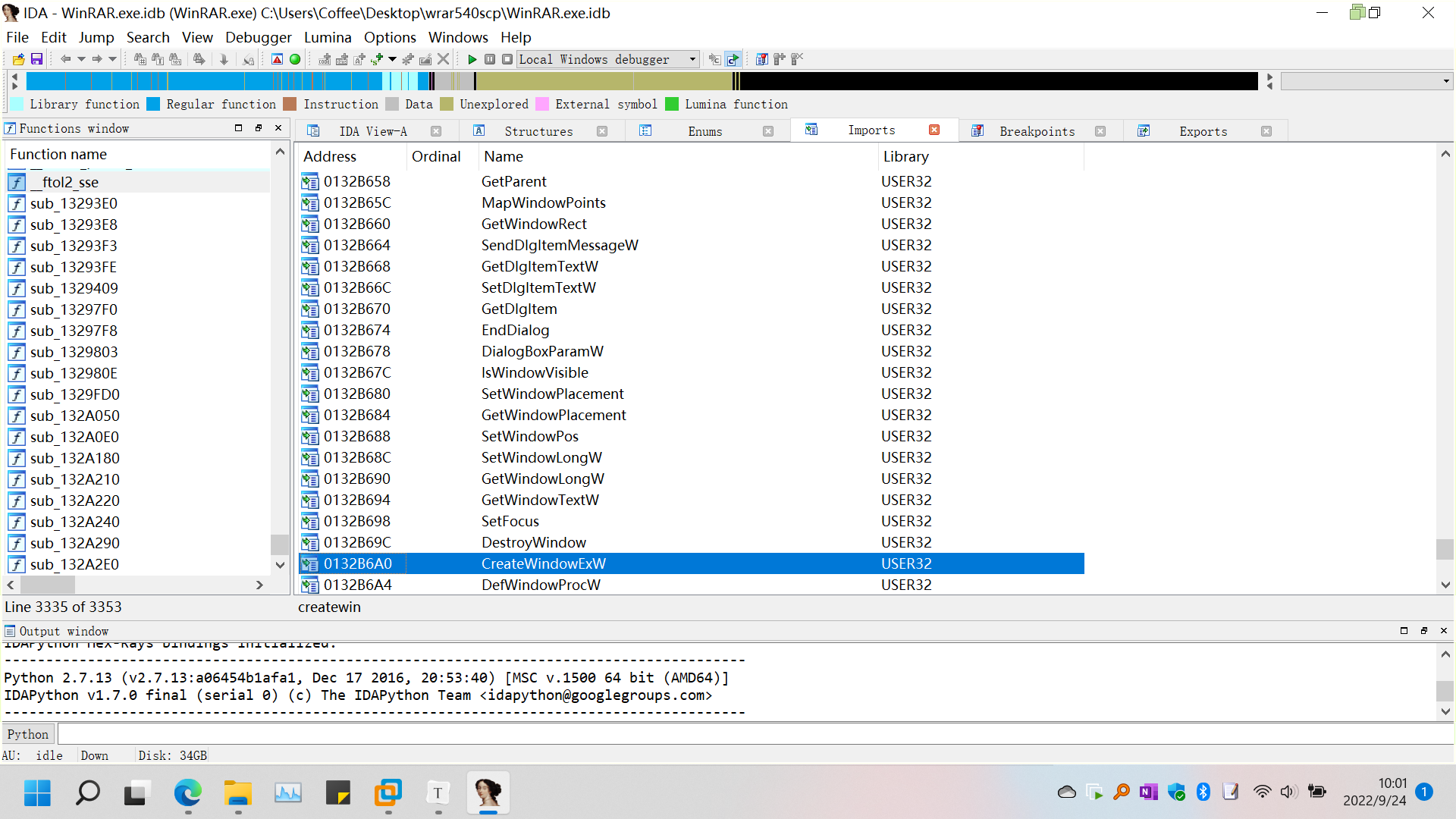Click the Jump forward arrow icon
The image size is (1456, 819).
coord(97,59)
